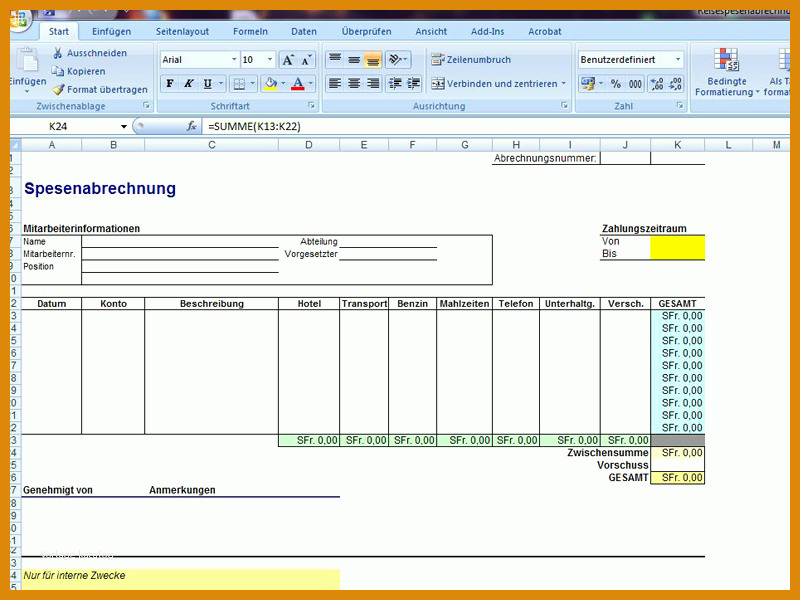Image resolution: width=800 pixels, height=600 pixels.
Task: Click the Ausschneiden scissors icon
Action: point(58,53)
